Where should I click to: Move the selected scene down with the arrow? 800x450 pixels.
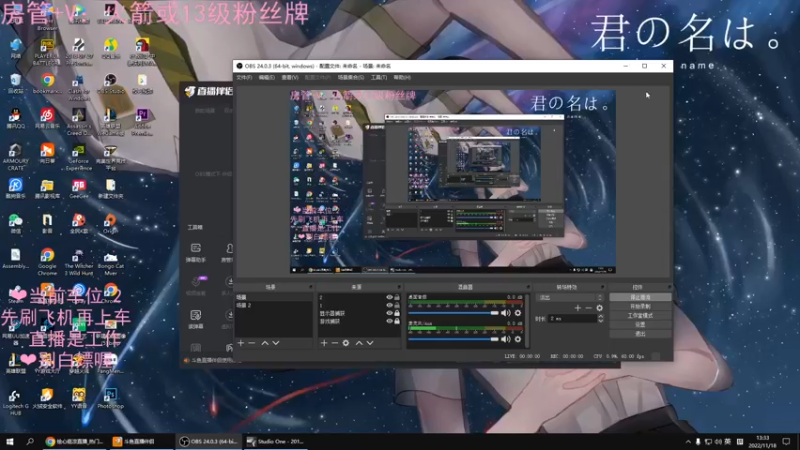point(276,343)
